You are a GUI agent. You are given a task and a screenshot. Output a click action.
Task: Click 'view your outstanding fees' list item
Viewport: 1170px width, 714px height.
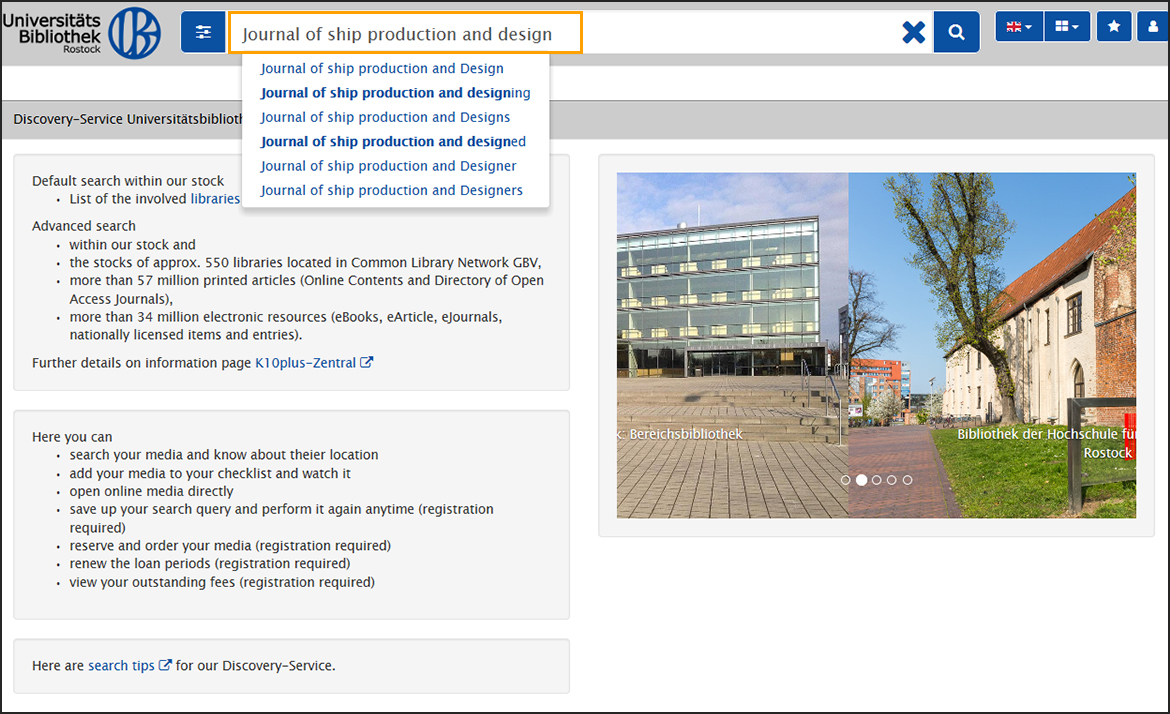pyautogui.click(x=222, y=582)
